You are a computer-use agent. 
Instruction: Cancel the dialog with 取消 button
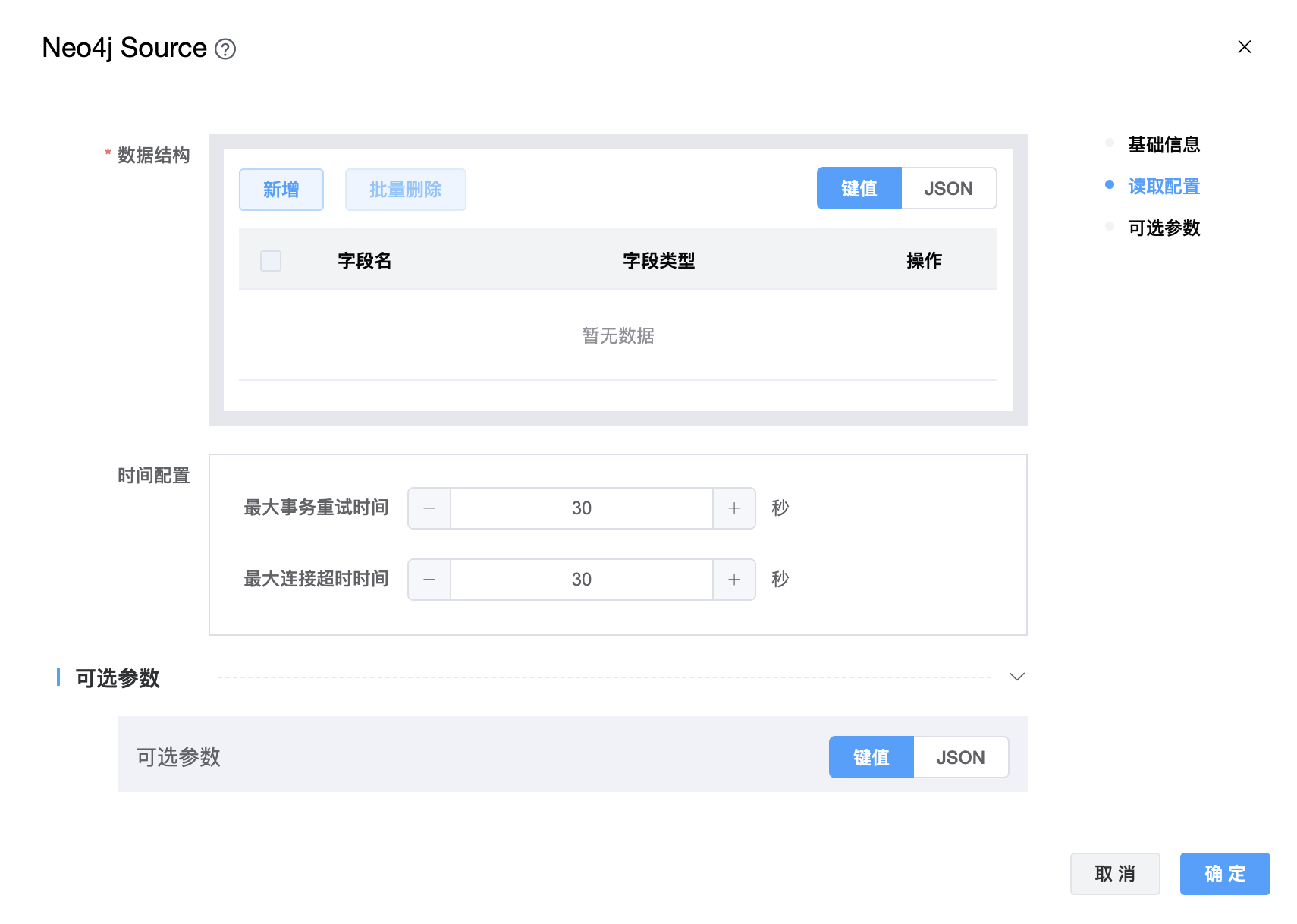(1114, 874)
